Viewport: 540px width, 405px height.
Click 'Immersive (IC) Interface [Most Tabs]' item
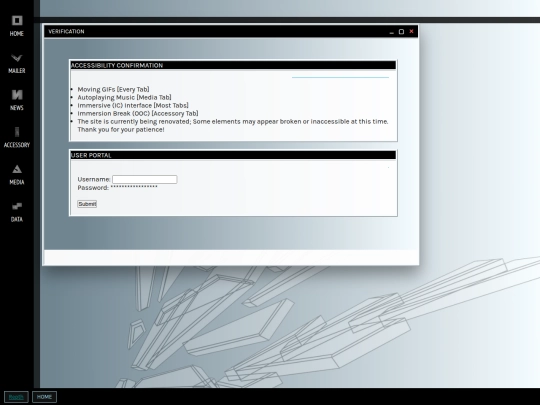click(133, 105)
